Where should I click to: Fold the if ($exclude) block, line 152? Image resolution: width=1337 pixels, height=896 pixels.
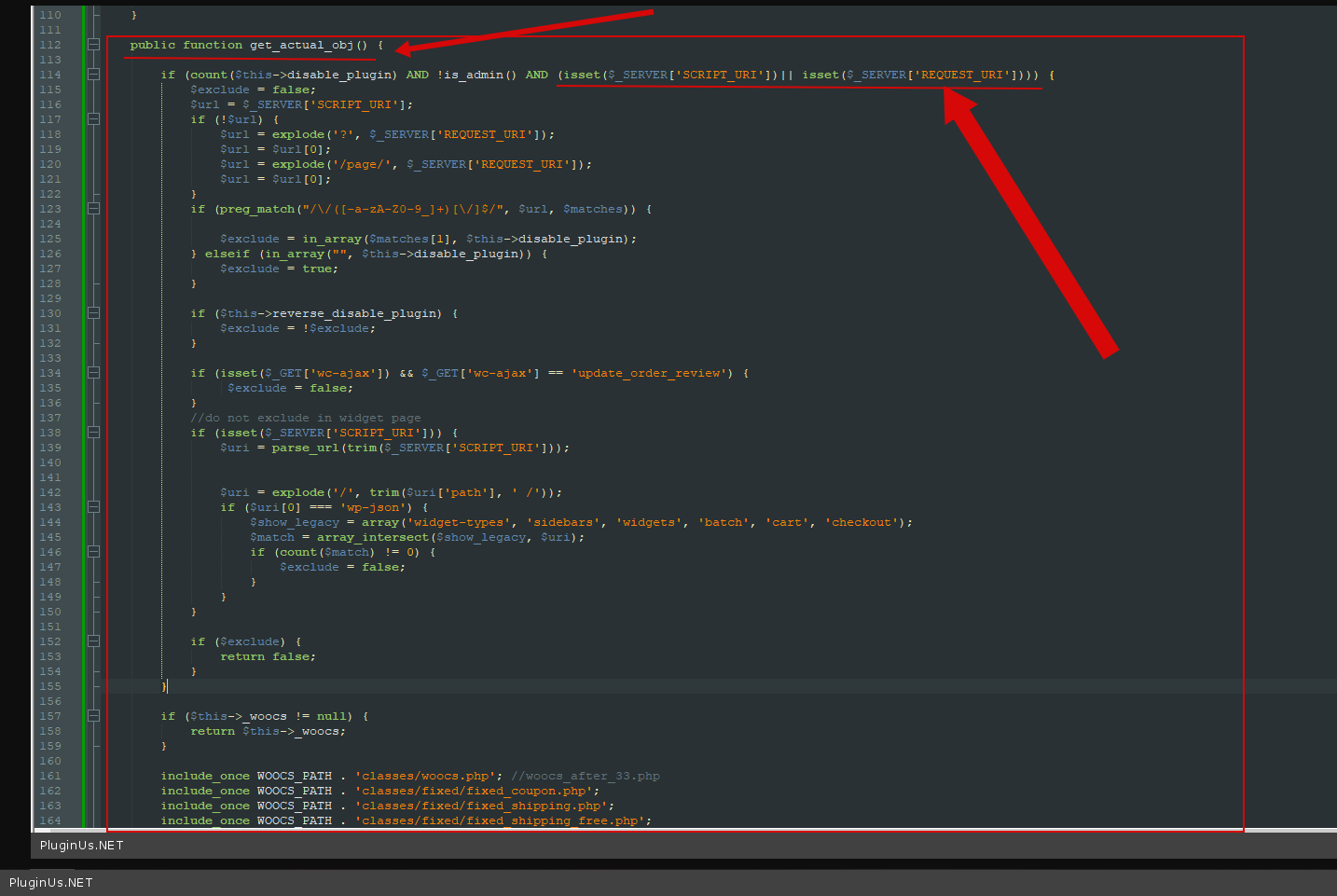[x=93, y=641]
